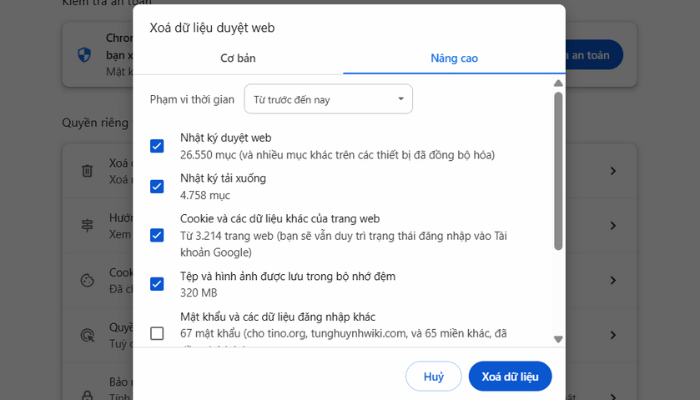700x400 pixels.
Task: Expand the Cookie row chevron in settings
Action: [613, 280]
